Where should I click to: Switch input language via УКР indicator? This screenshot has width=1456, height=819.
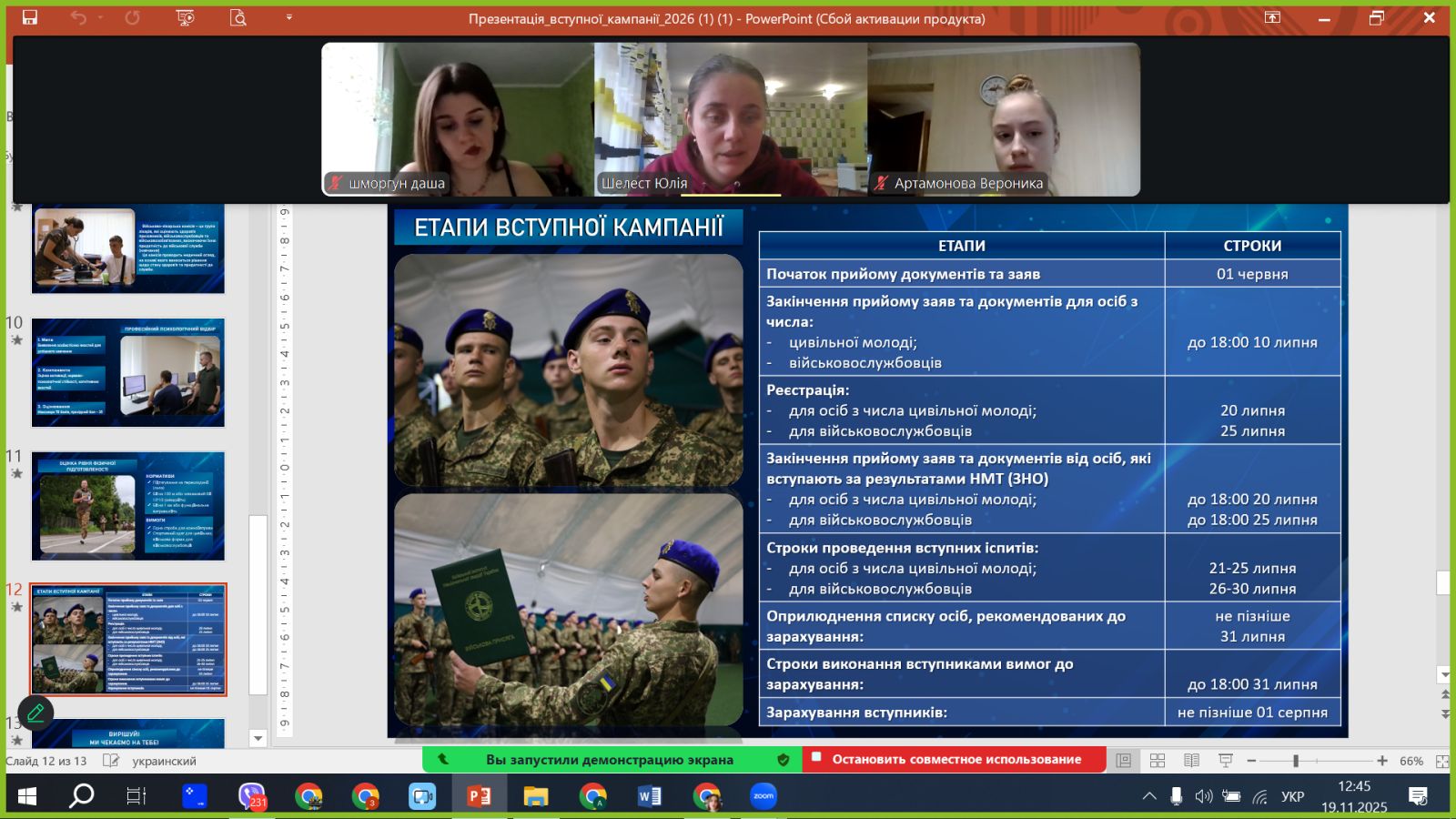1292,797
